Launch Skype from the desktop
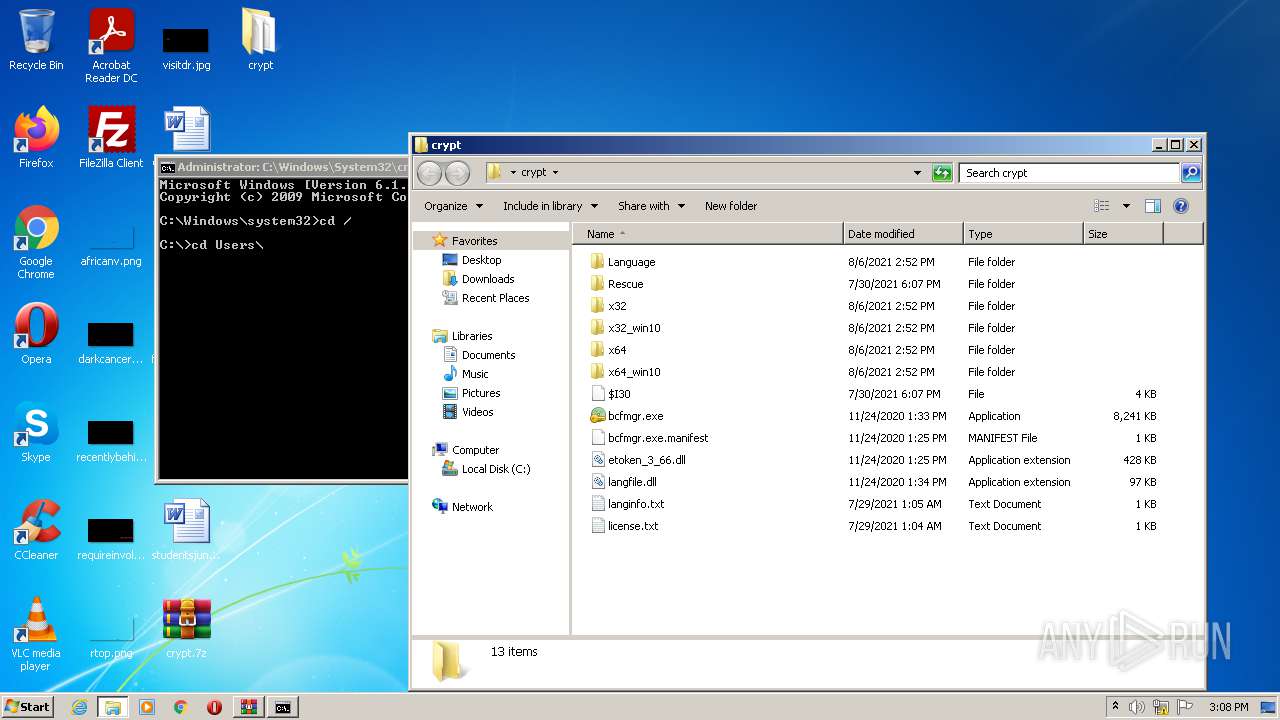This screenshot has height=720, width=1280. tap(36, 432)
